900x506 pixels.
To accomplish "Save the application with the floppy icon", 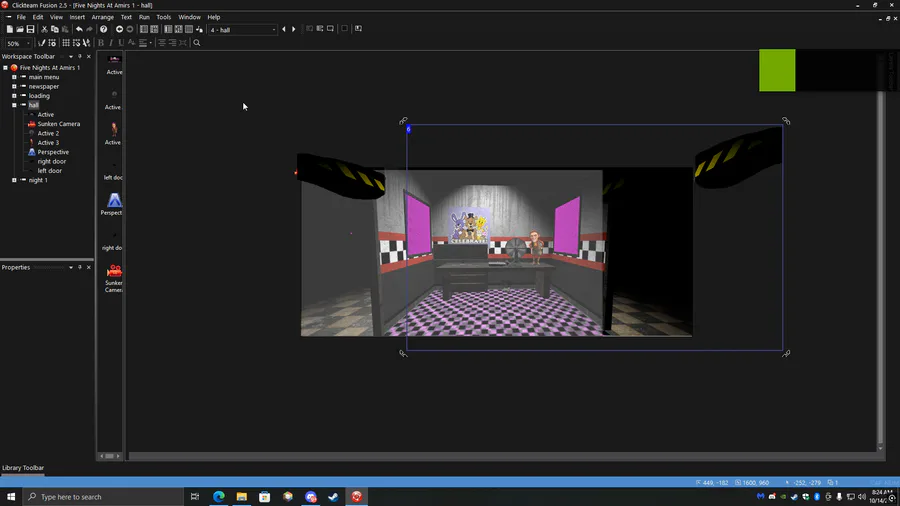I will [x=30, y=29].
